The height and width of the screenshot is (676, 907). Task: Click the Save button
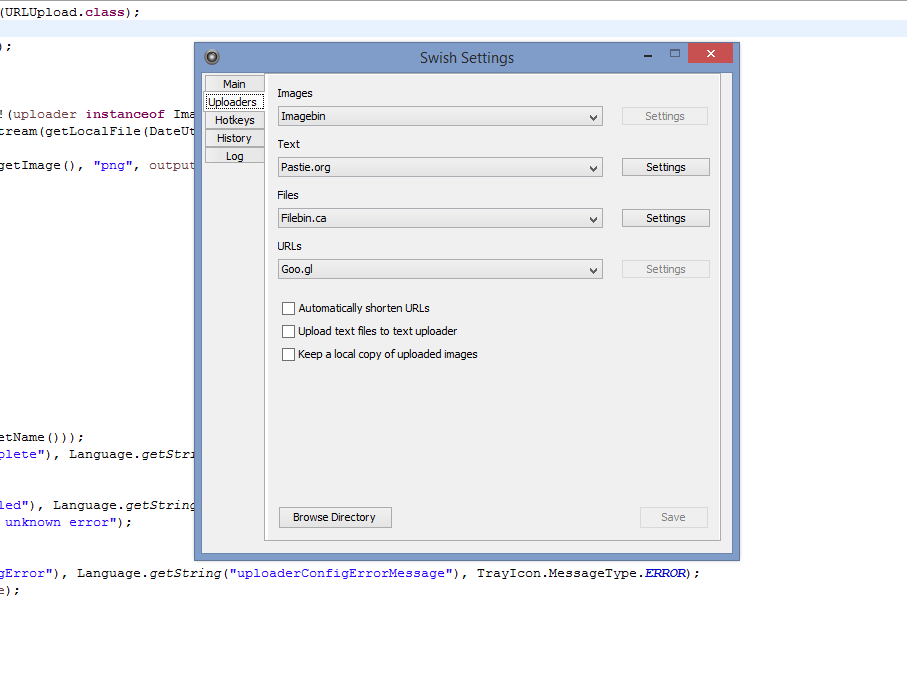(673, 518)
